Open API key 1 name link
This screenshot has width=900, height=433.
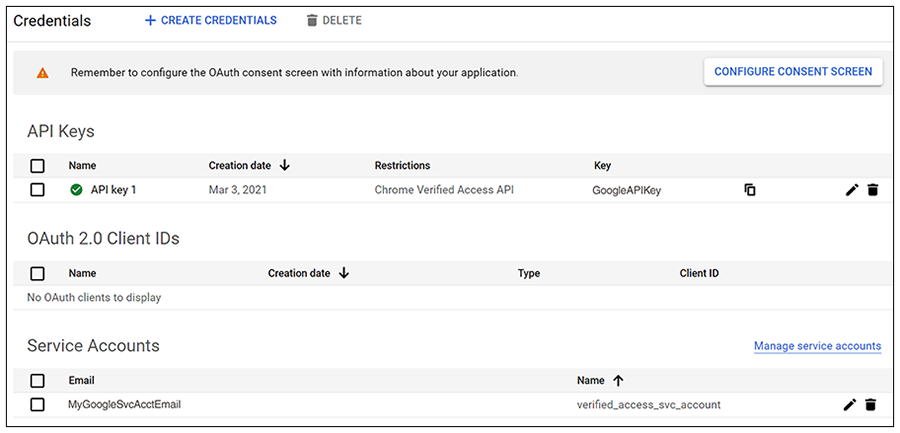click(x=114, y=190)
